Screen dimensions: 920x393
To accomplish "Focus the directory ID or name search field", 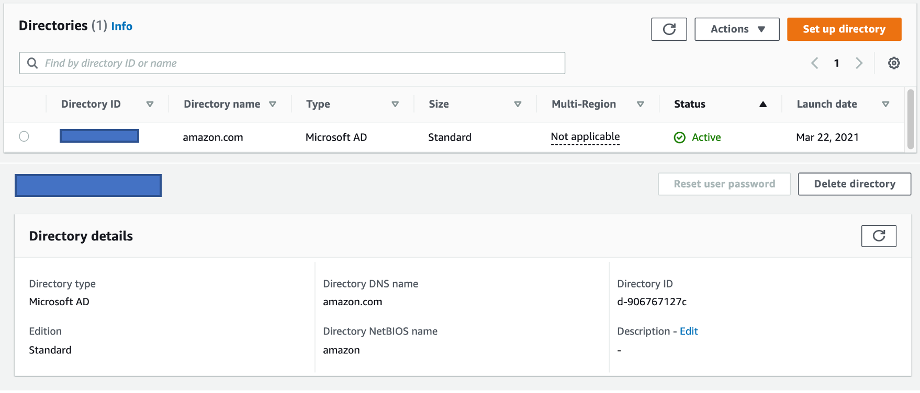I will pos(292,63).
